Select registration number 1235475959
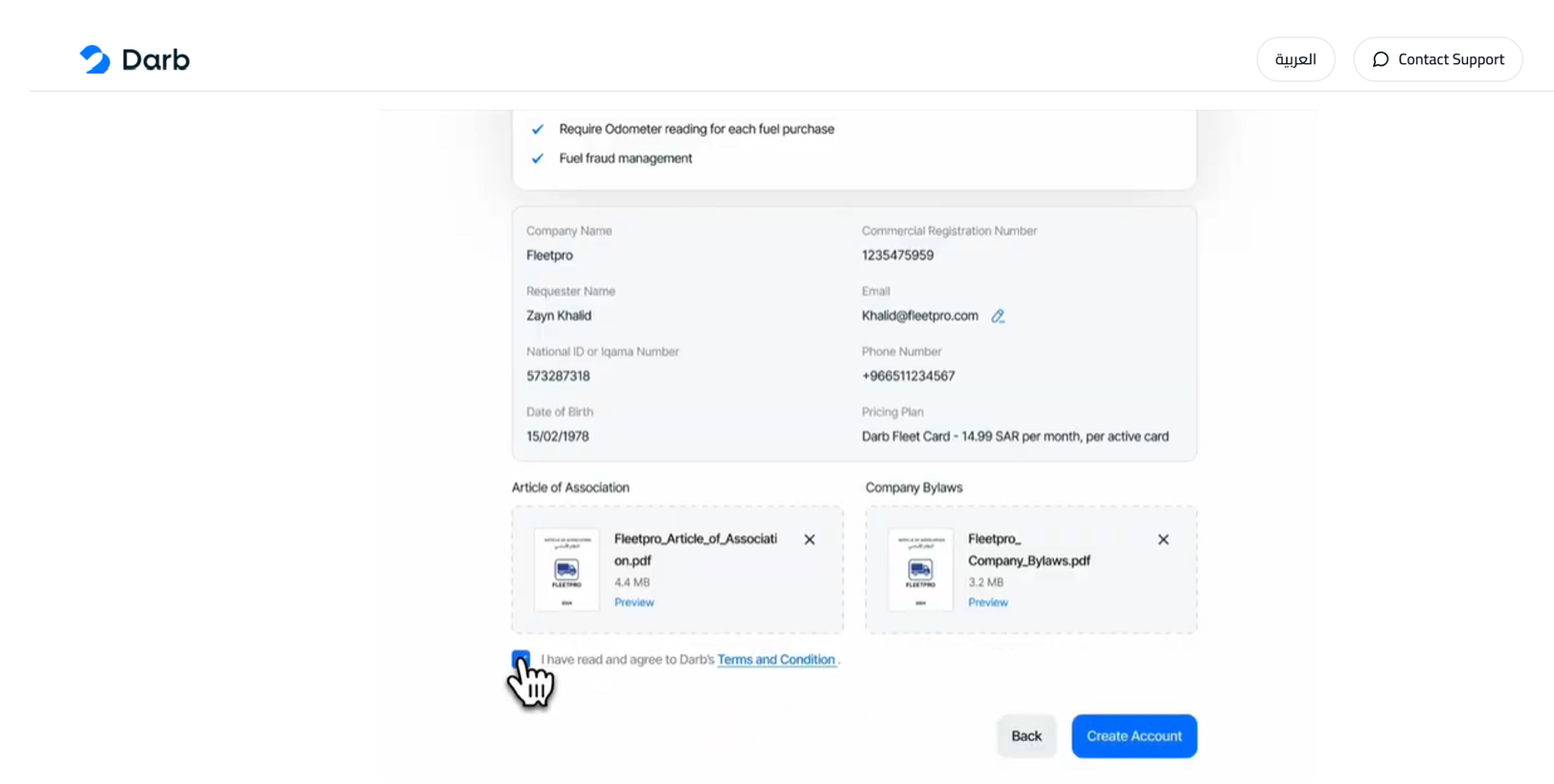Image resolution: width=1554 pixels, height=784 pixels. (898, 256)
